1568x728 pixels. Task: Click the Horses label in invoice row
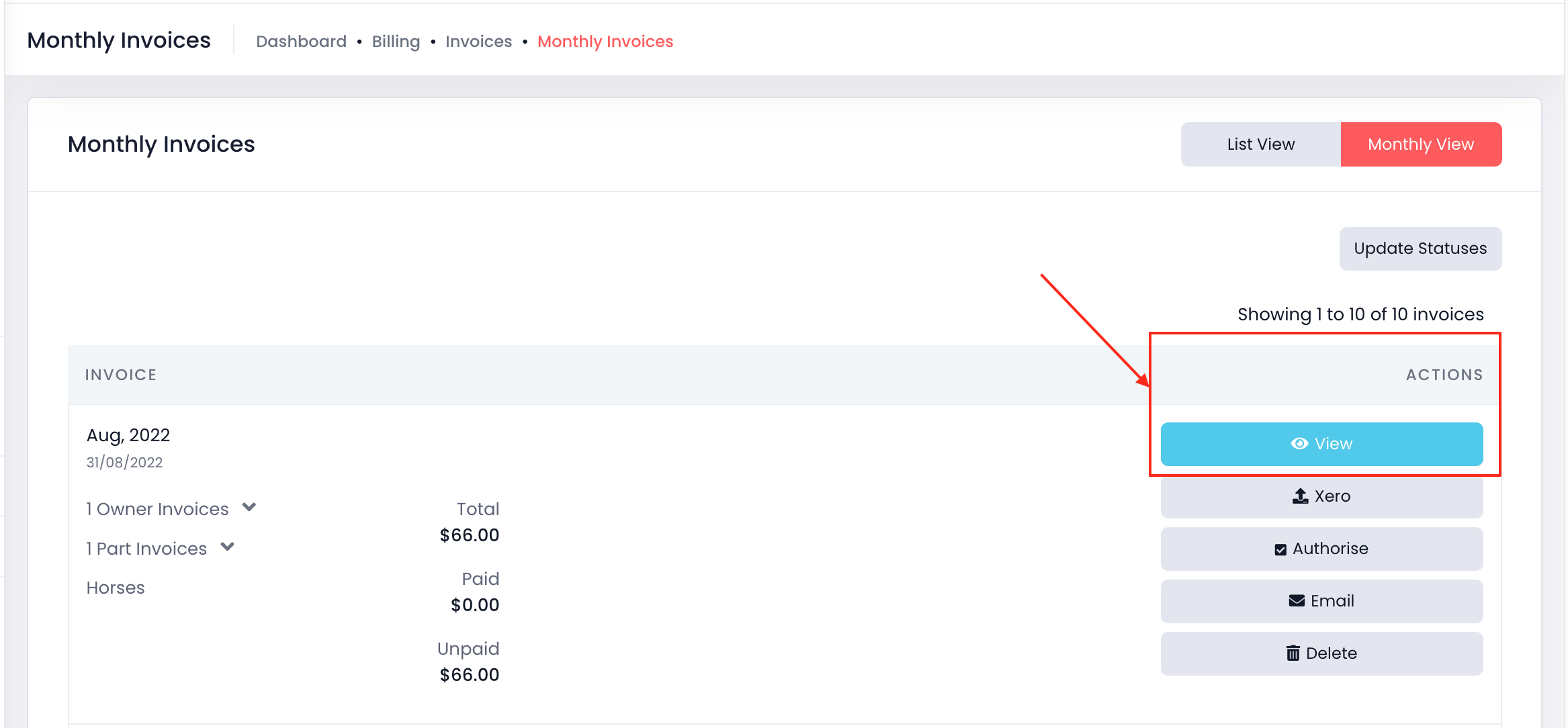(x=116, y=588)
